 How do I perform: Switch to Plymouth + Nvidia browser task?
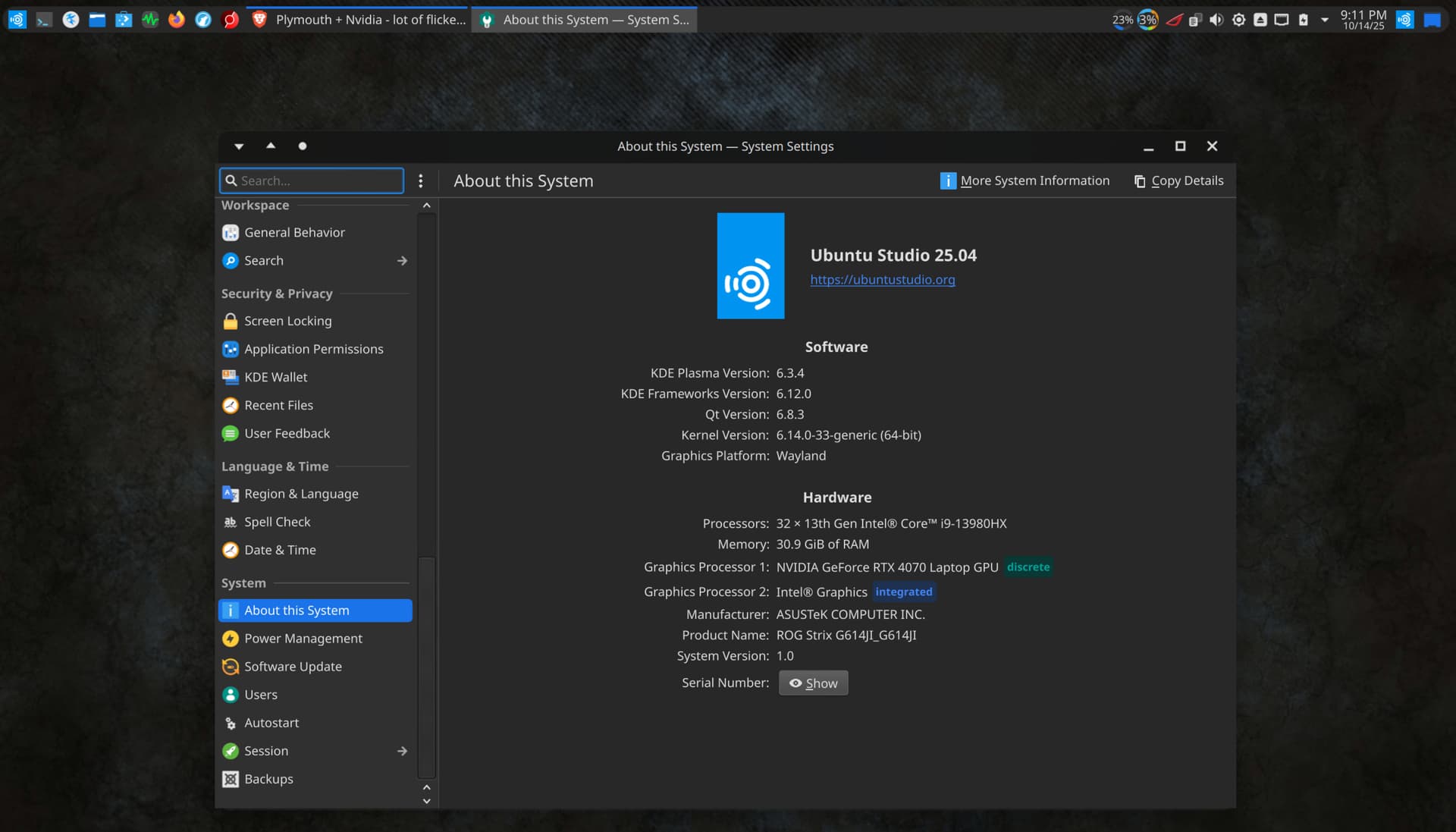pos(359,20)
